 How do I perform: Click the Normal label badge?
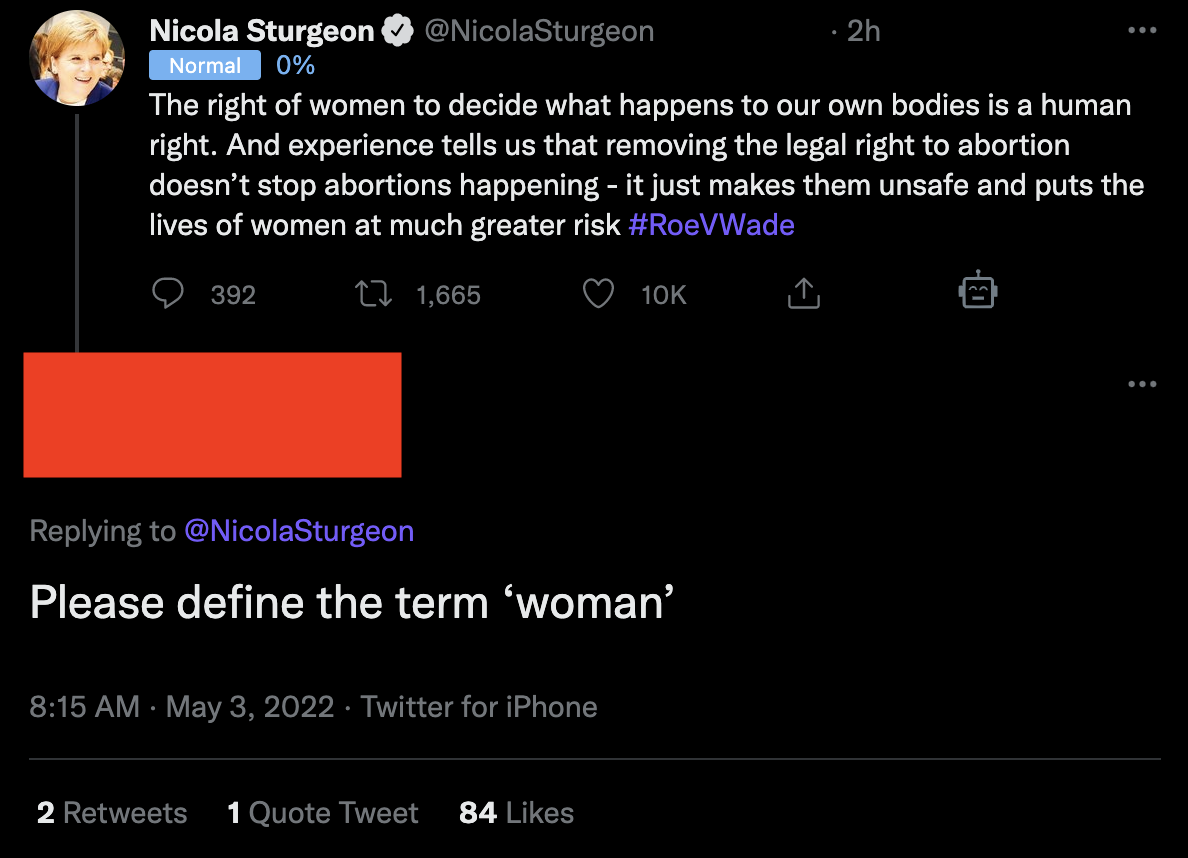pos(205,65)
